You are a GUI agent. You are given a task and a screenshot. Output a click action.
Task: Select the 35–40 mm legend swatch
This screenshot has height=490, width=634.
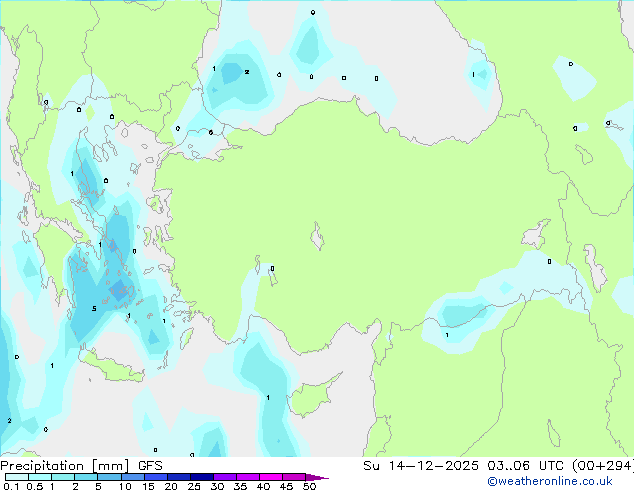pyautogui.click(x=247, y=477)
